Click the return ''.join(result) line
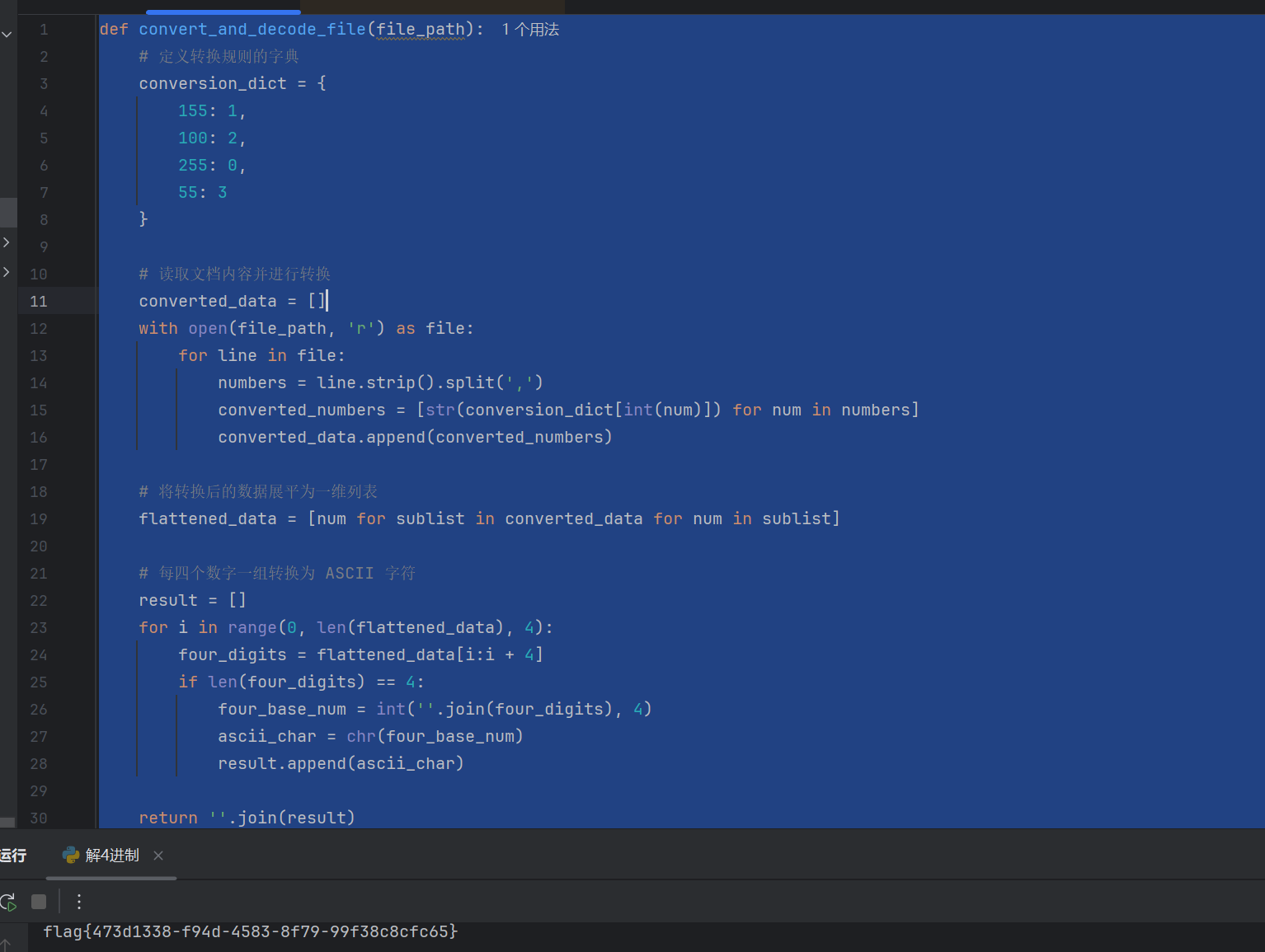This screenshot has width=1265, height=952. [x=247, y=818]
